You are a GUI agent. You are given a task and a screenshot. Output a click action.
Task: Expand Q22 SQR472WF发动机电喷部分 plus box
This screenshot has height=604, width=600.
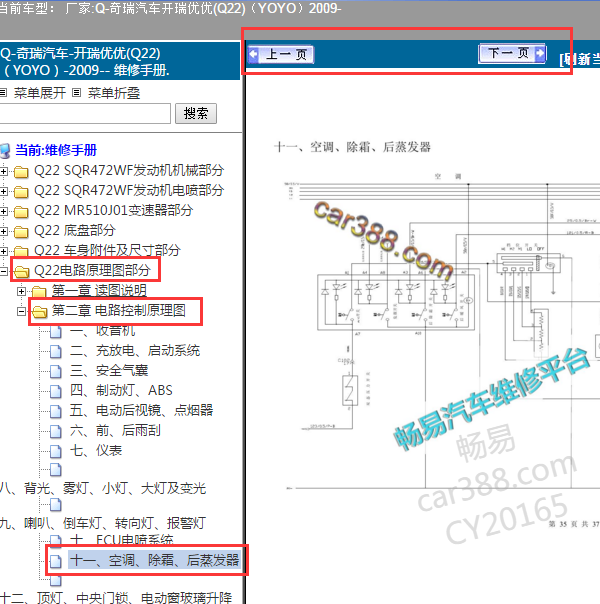tap(3, 191)
